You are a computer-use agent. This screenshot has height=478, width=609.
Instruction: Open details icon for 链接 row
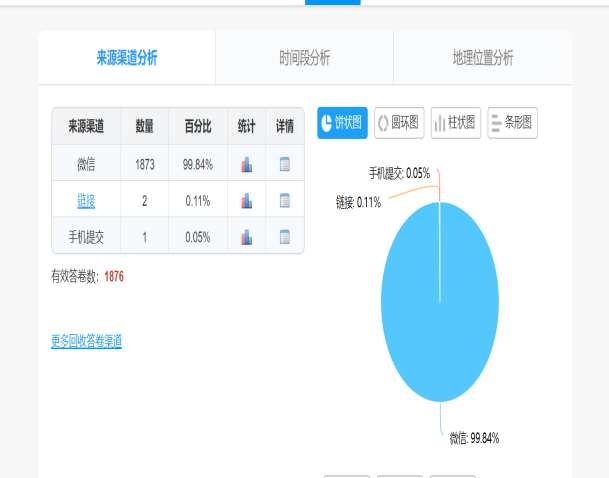click(x=285, y=201)
